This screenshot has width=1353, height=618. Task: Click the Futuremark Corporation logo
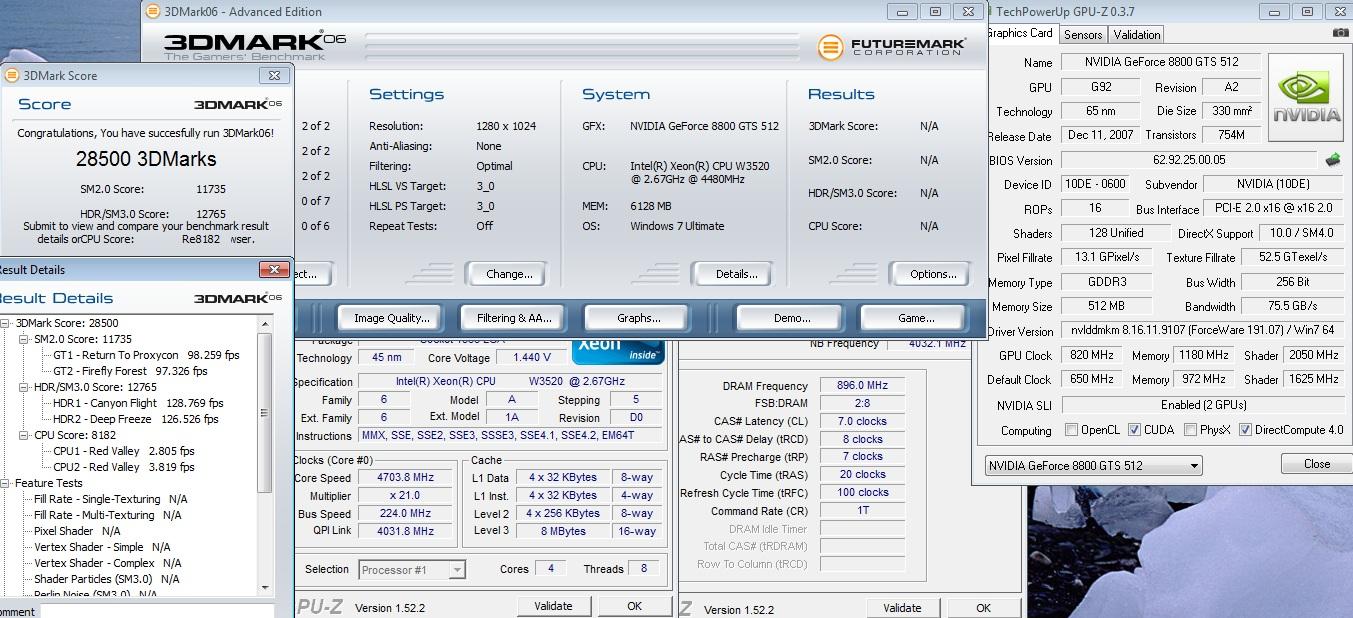(891, 47)
